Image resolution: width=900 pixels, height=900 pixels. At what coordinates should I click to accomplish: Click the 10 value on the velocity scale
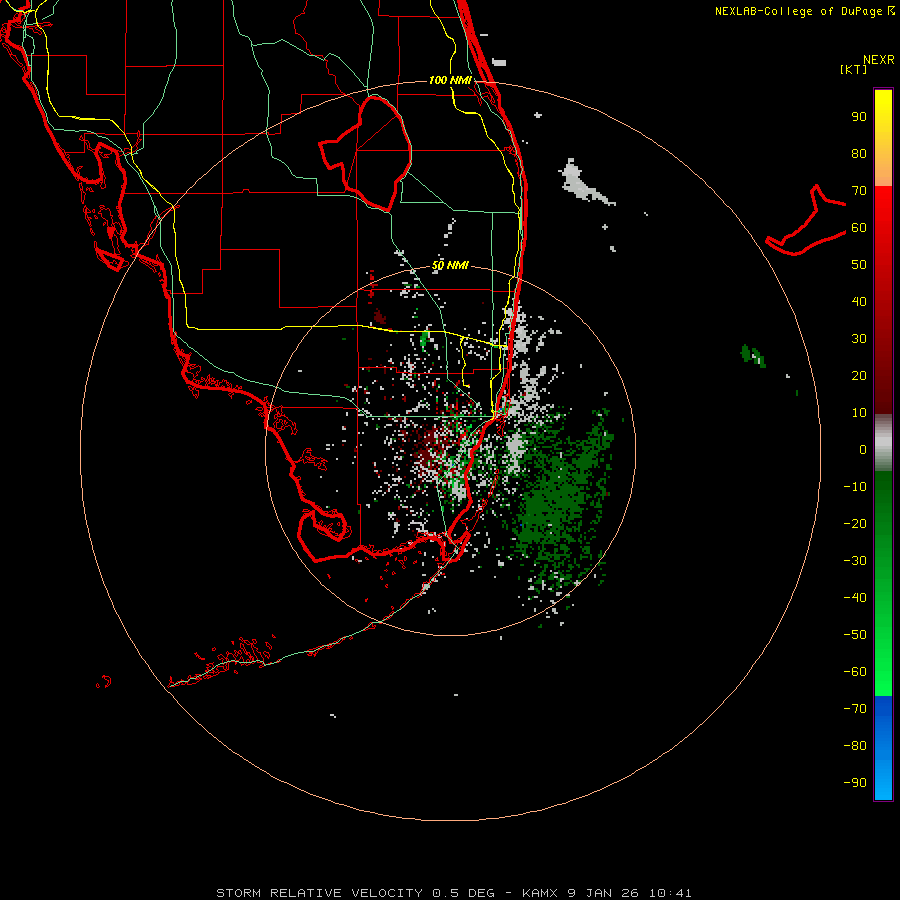859,413
